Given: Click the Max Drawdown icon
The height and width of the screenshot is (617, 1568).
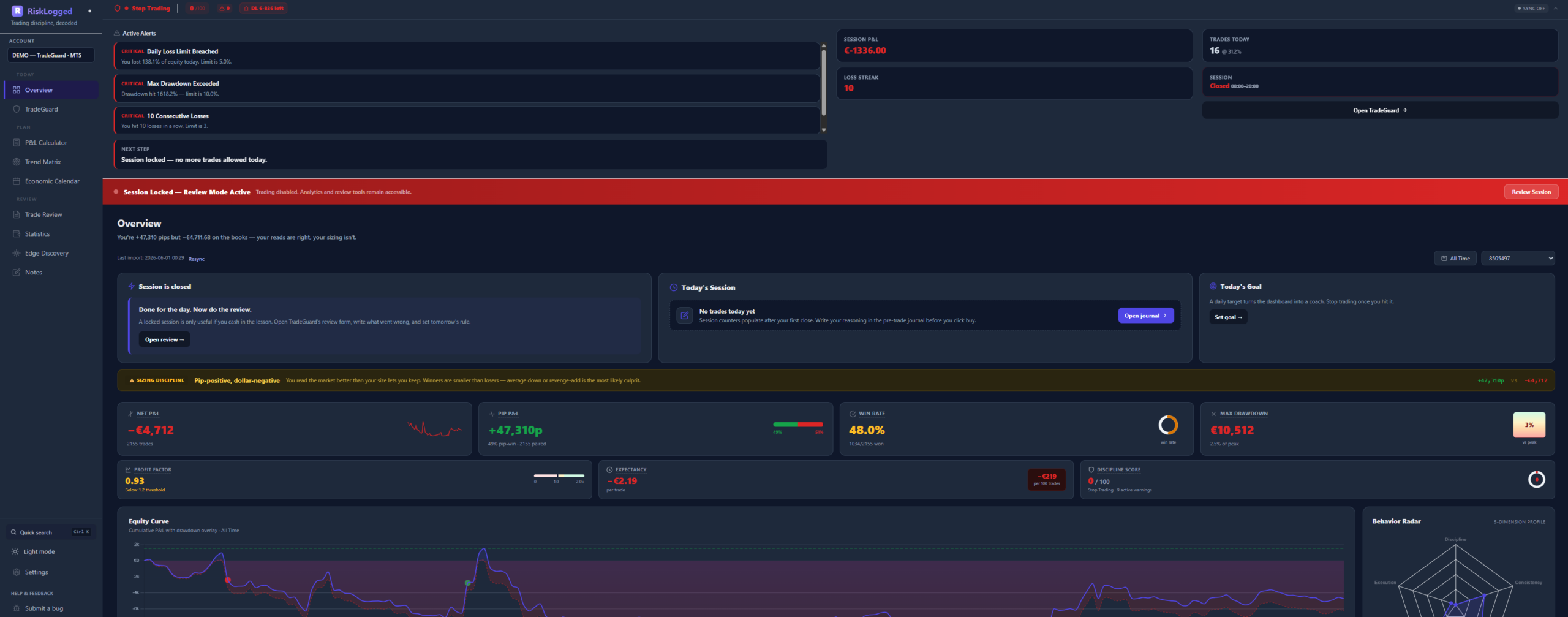Looking at the screenshot, I should (x=1214, y=414).
